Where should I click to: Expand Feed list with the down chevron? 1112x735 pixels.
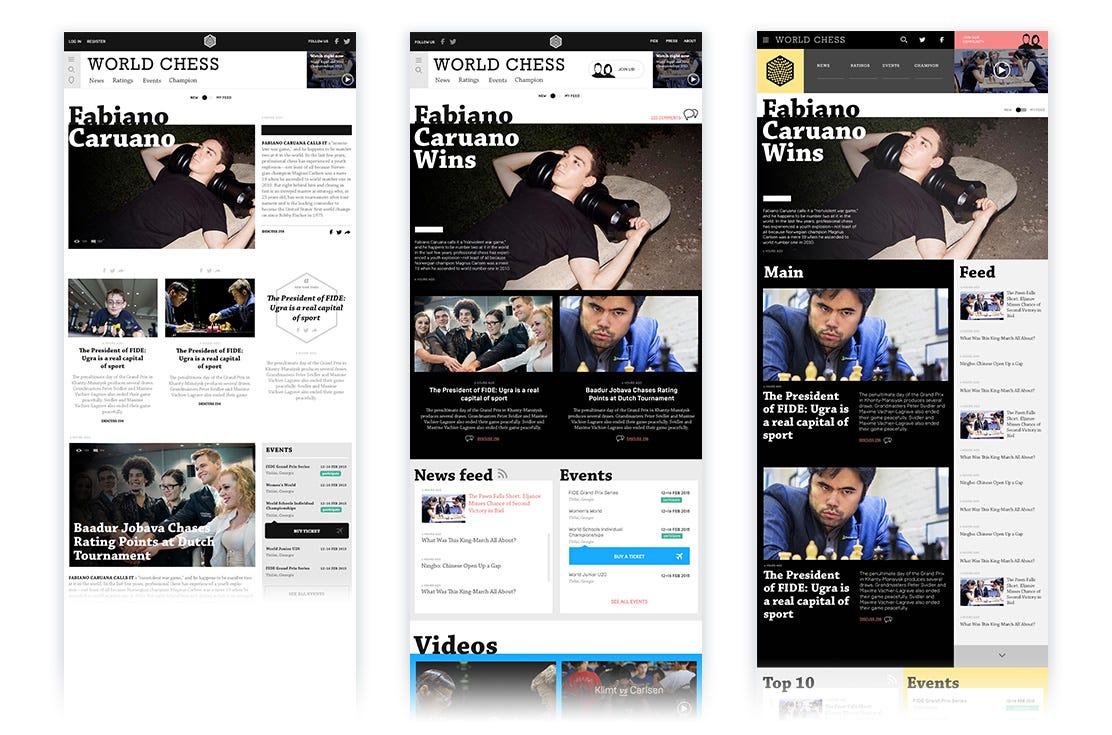(1001, 656)
